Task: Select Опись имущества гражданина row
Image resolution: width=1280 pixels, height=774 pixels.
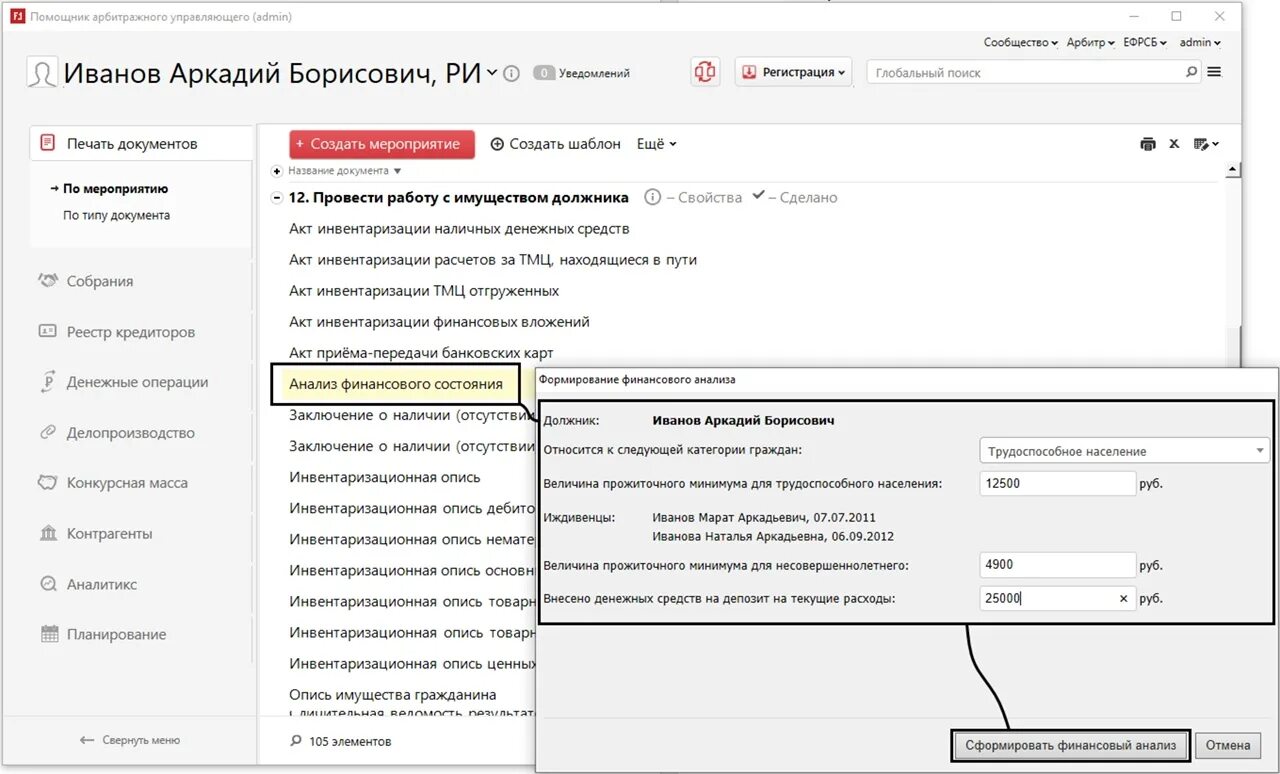Action: [392, 694]
